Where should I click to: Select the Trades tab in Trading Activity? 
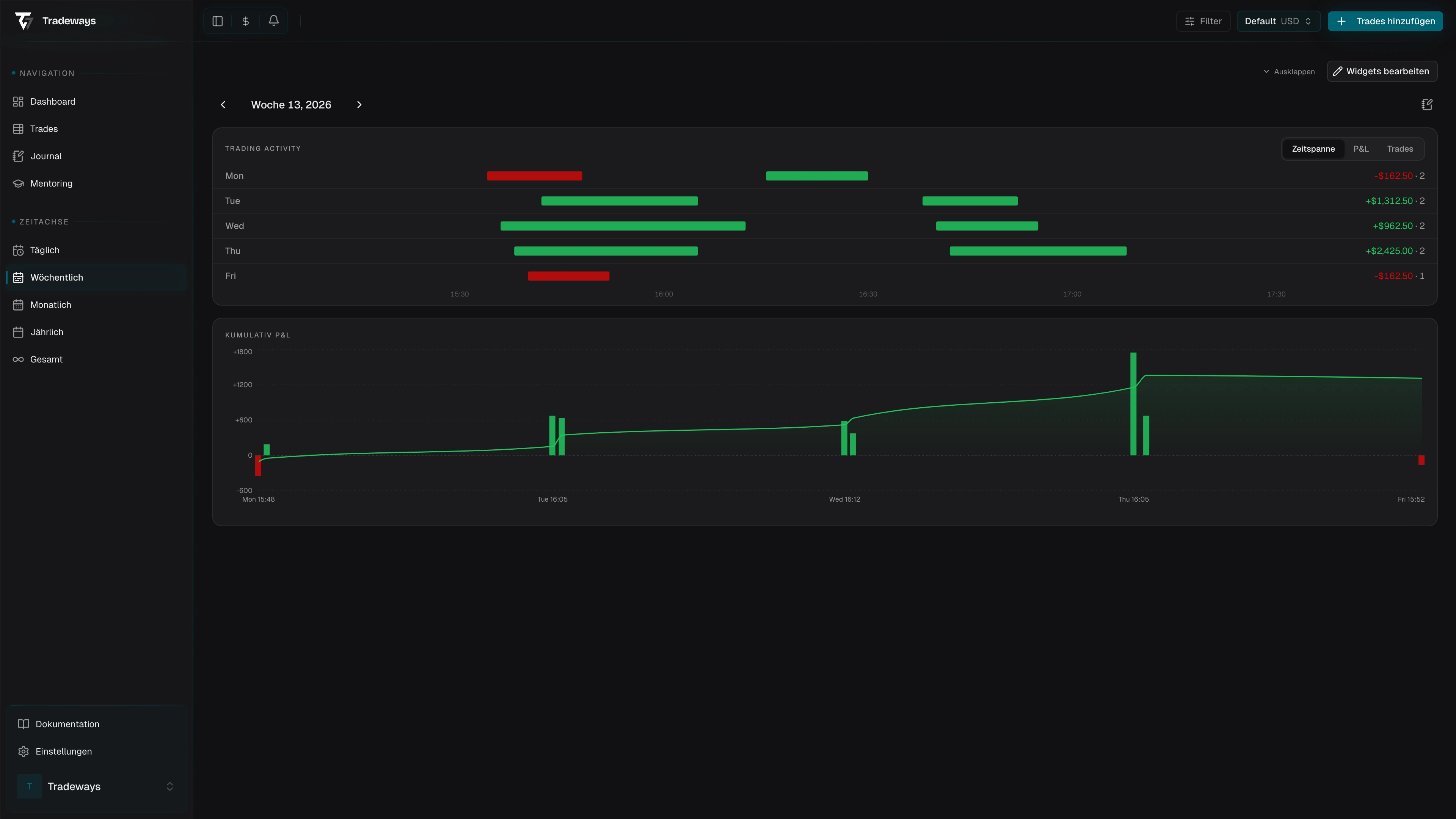click(1400, 149)
